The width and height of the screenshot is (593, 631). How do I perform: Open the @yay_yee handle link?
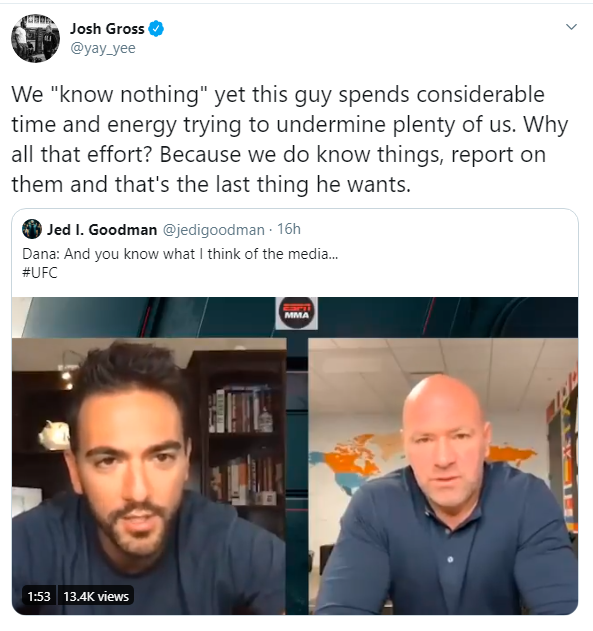click(103, 48)
